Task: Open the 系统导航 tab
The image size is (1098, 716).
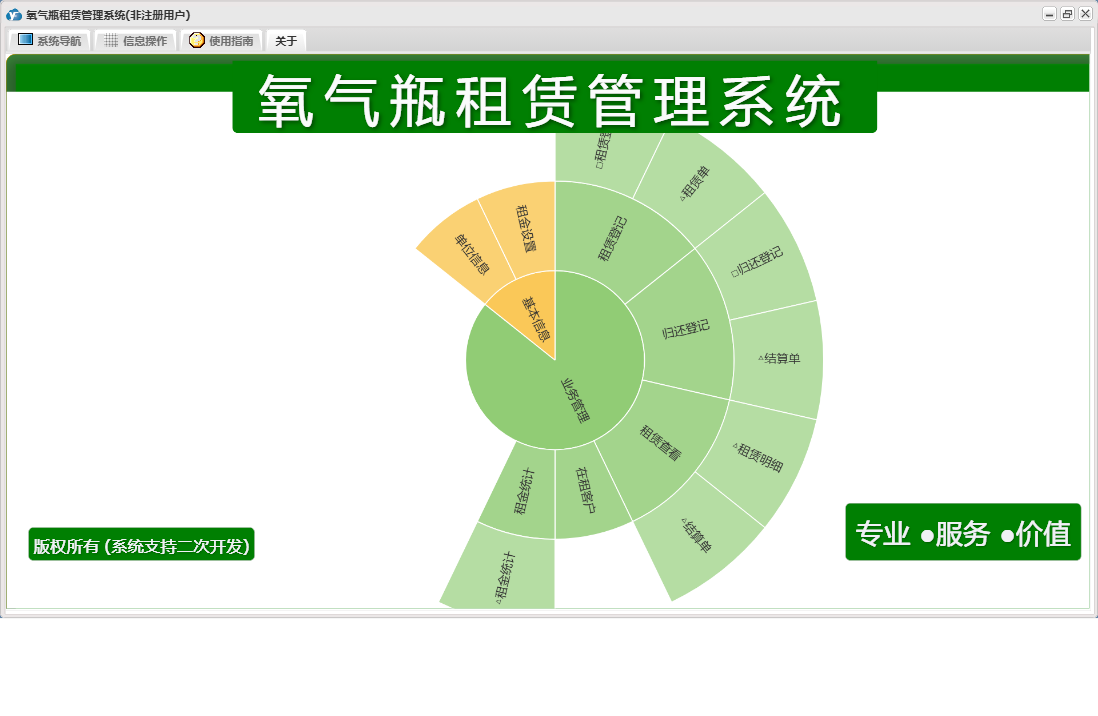Action: click(x=49, y=41)
